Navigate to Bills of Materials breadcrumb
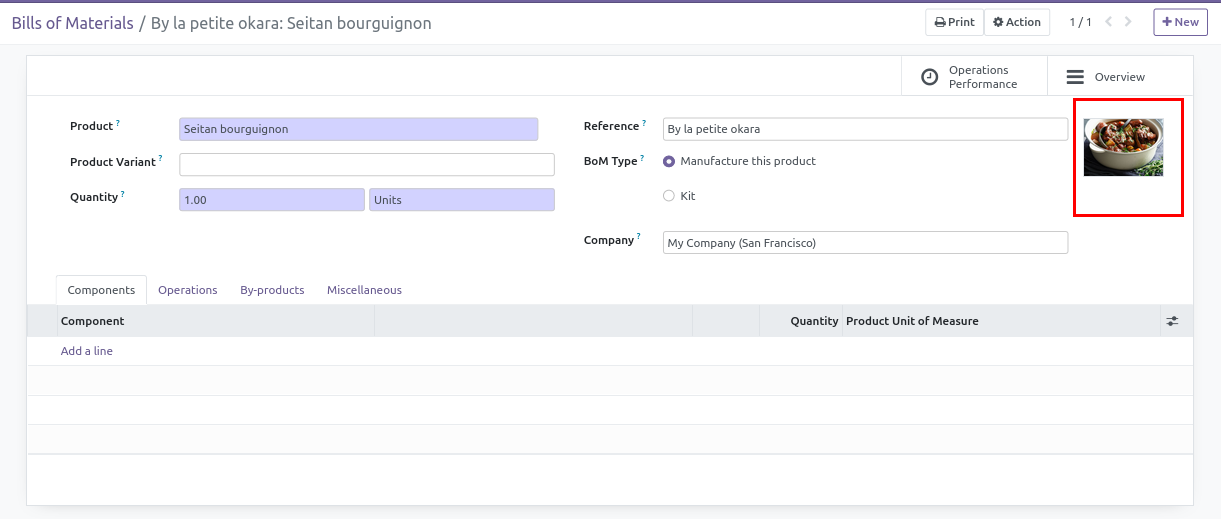 click(x=72, y=23)
